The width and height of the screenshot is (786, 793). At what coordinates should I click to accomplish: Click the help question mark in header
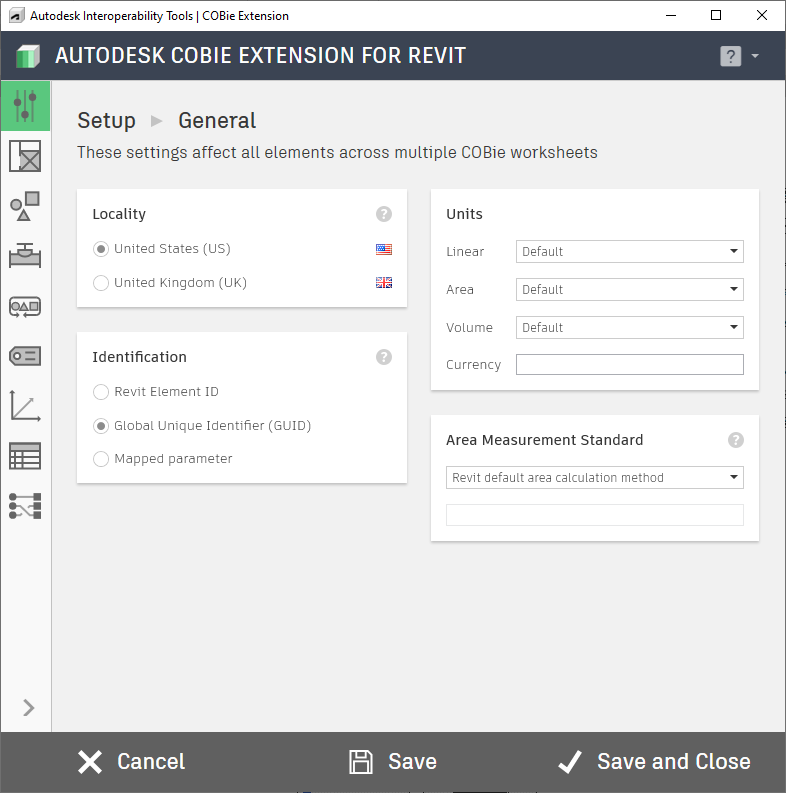(x=730, y=56)
